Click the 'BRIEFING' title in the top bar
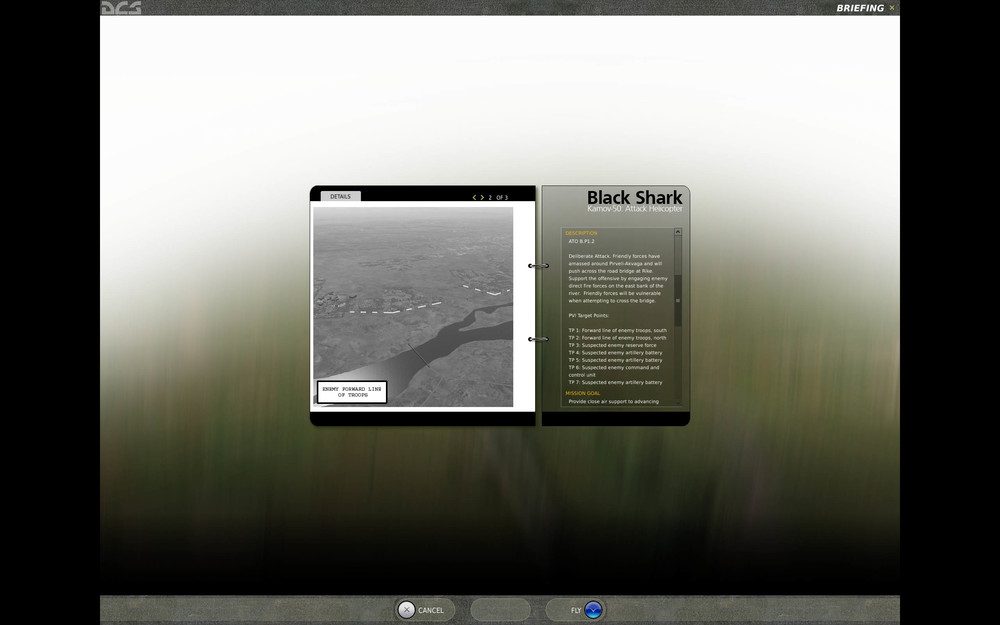Image resolution: width=1000 pixels, height=625 pixels. (860, 8)
